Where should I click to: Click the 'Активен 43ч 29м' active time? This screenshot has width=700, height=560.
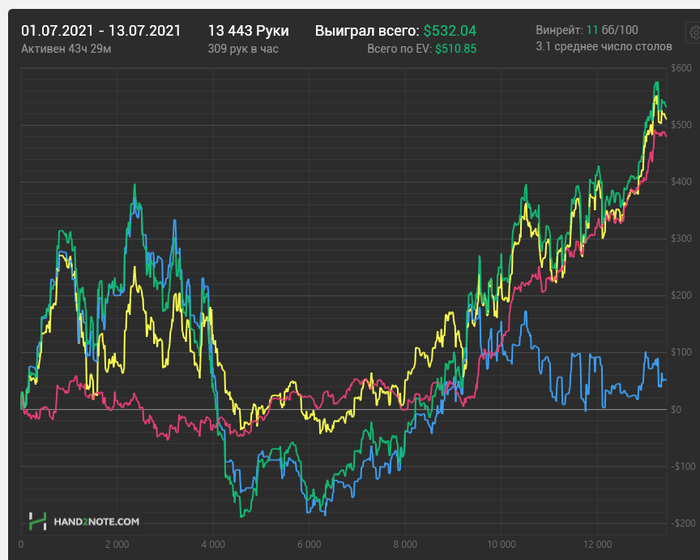[x=66, y=49]
